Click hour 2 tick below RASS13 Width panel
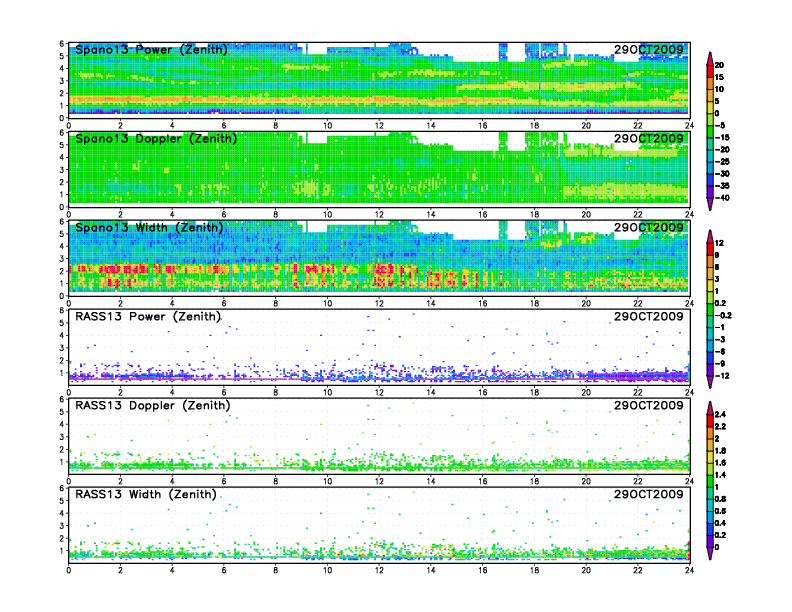The width and height of the screenshot is (792, 612). click(x=120, y=570)
